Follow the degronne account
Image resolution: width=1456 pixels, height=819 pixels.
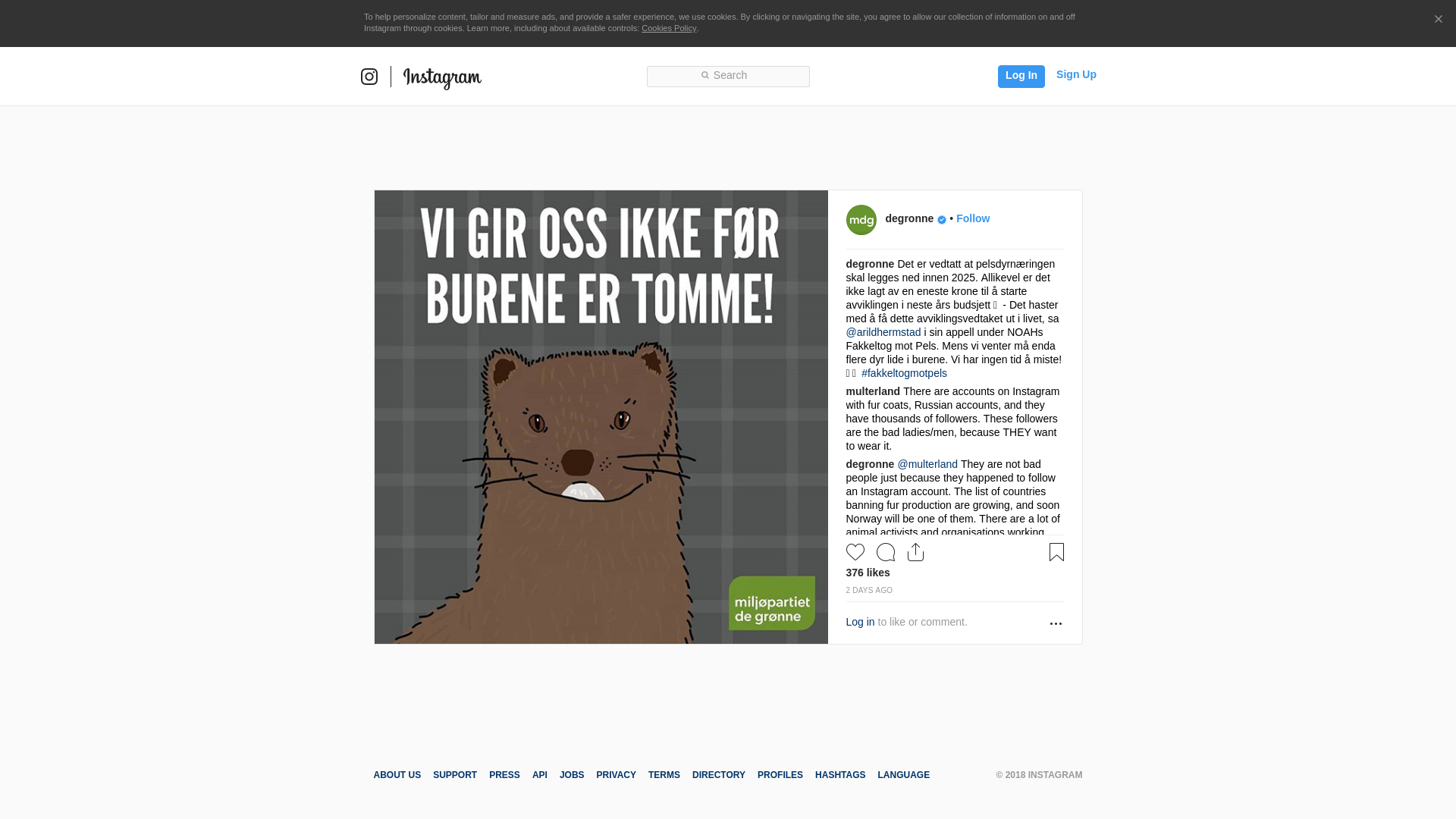tap(972, 218)
